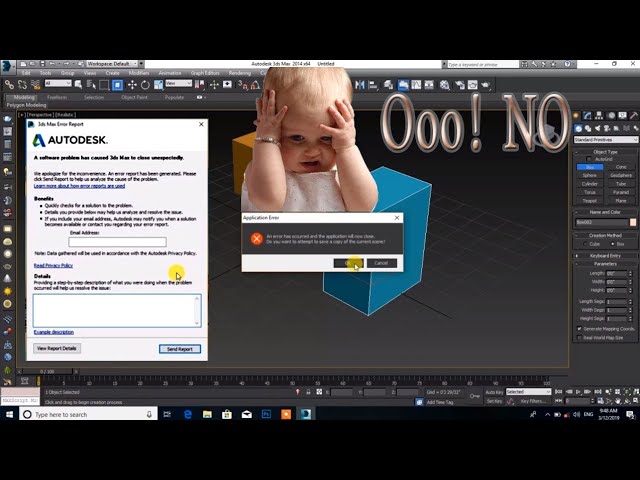This screenshot has height=480, width=640.
Task: Click the Render Production teapot icon
Action: tap(486, 84)
